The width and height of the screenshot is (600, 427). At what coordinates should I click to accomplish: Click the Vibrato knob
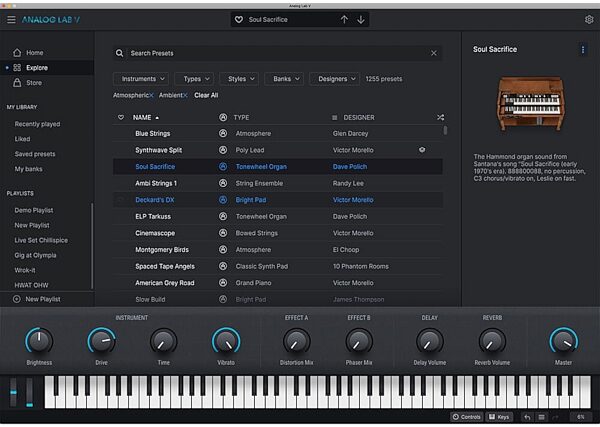click(226, 341)
